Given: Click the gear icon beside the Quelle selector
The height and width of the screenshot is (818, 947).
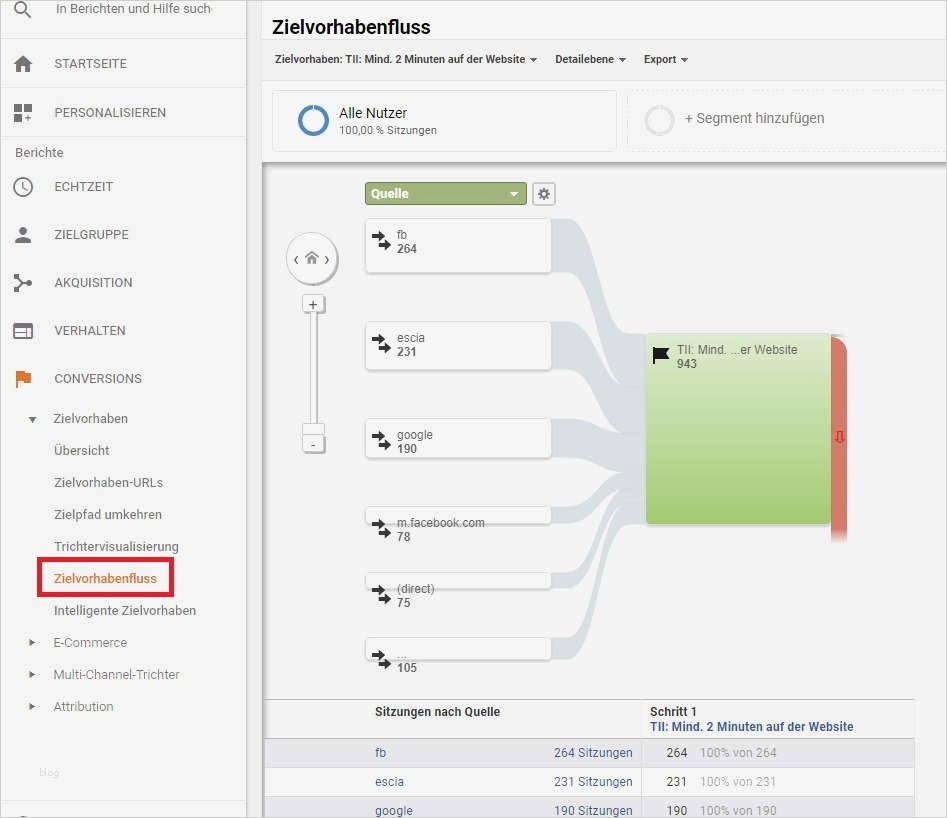Looking at the screenshot, I should pyautogui.click(x=543, y=193).
